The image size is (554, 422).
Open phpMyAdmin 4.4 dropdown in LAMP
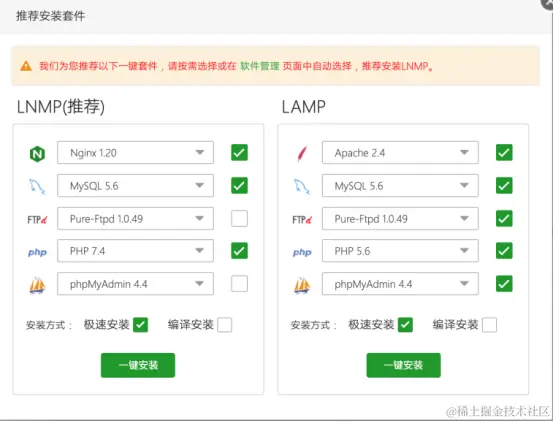coord(400,284)
